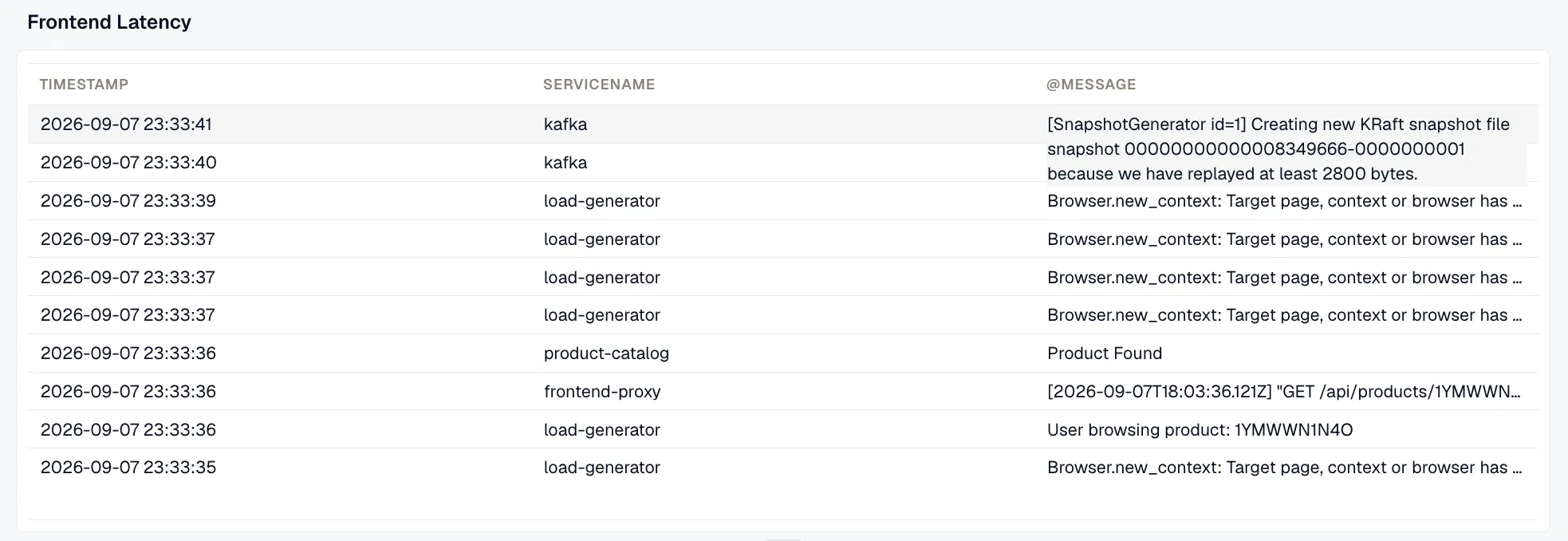Select the product-catalog service cell
This screenshot has height=541, width=1568.
pos(606,353)
